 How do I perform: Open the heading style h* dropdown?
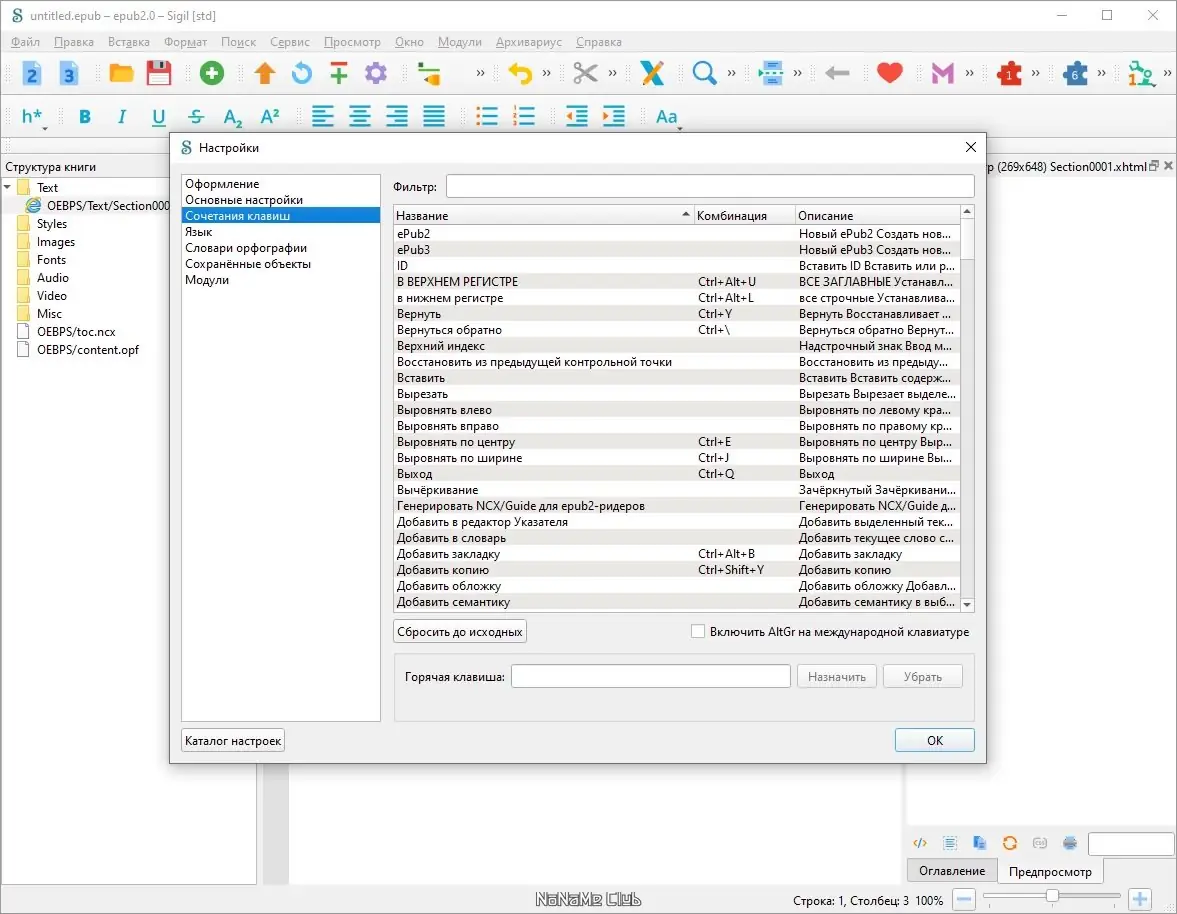(33, 117)
